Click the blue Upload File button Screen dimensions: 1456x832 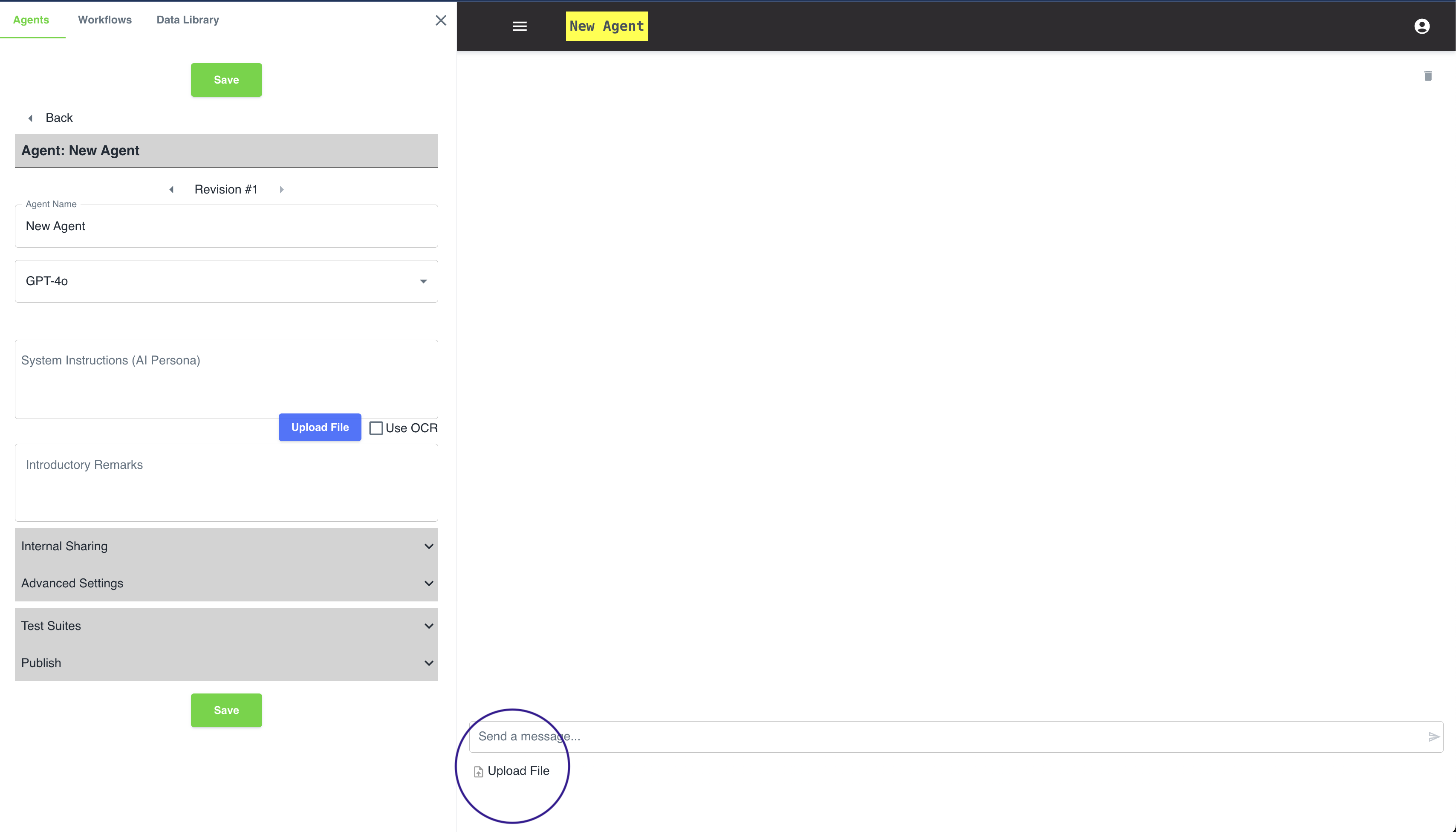(x=320, y=428)
